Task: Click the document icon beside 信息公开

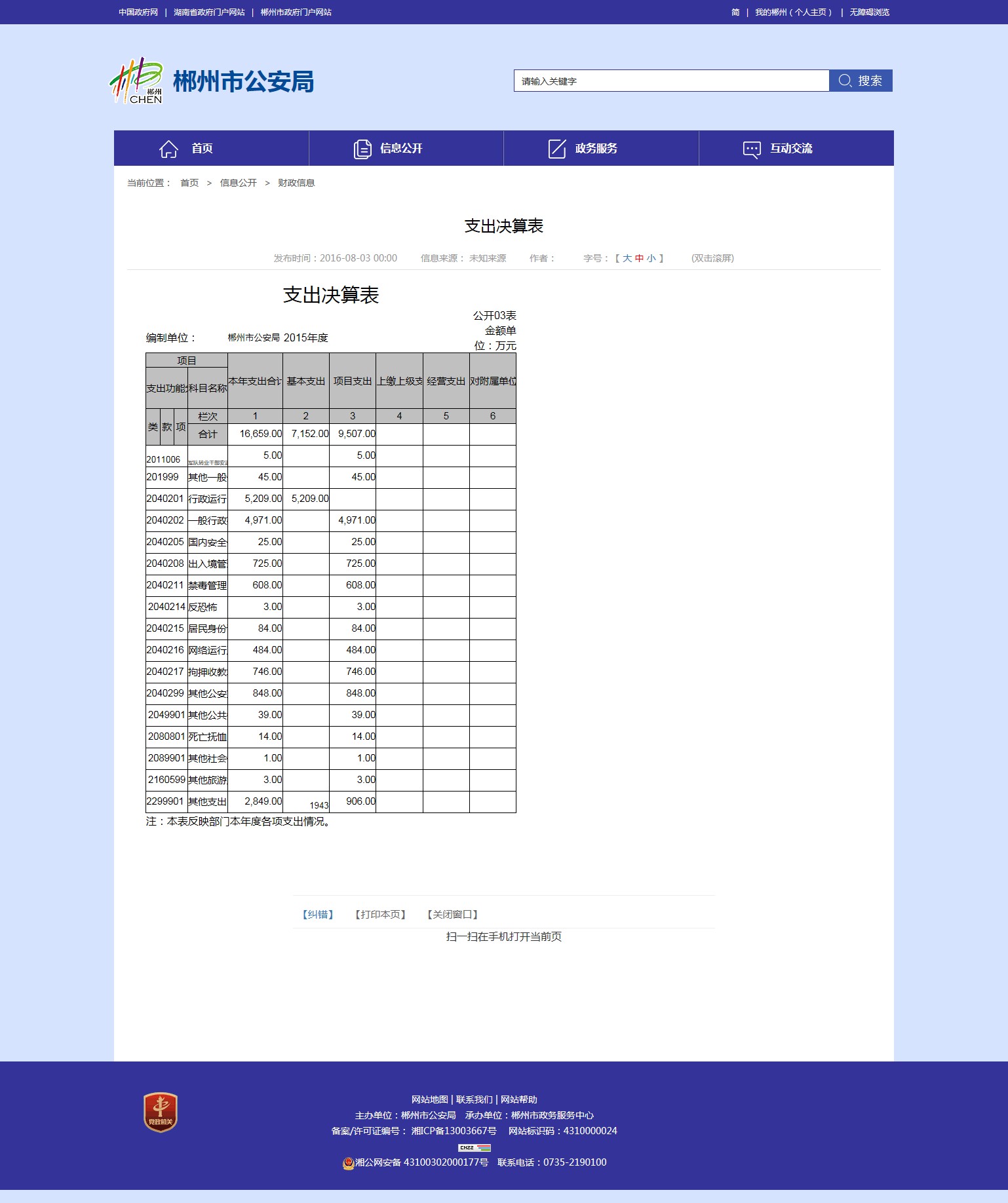Action: point(362,149)
